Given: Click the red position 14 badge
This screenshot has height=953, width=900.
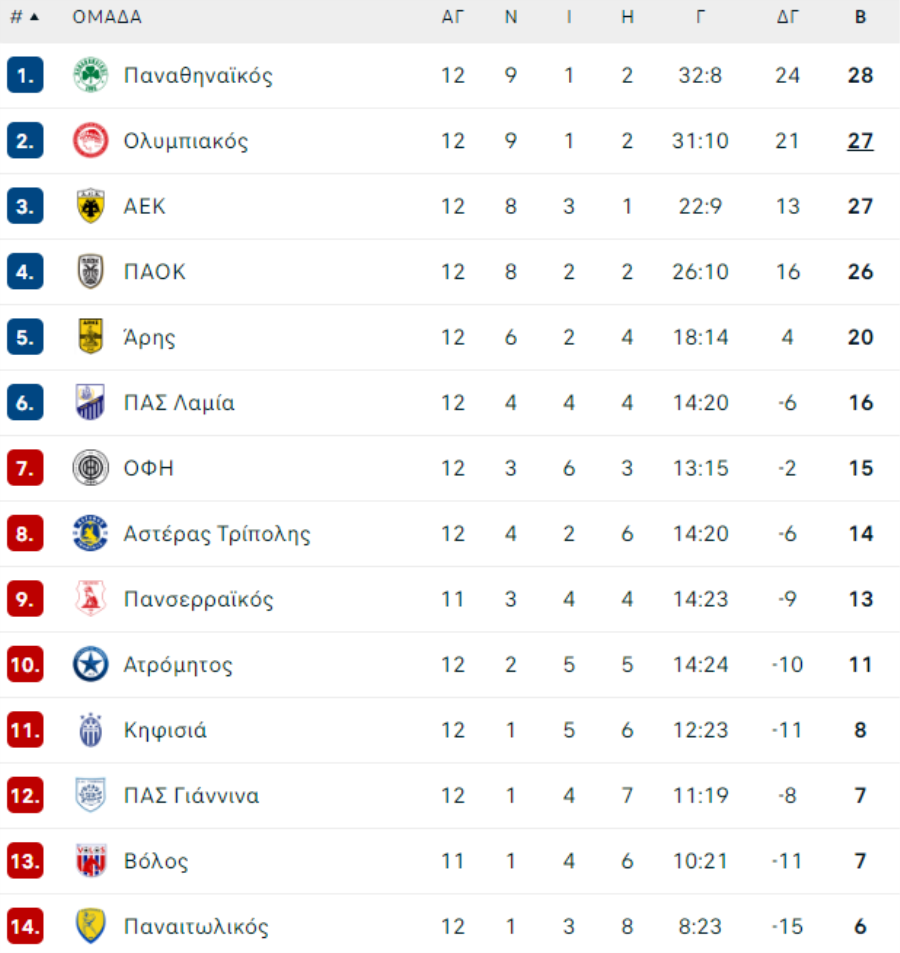Looking at the screenshot, I should 25,927.
